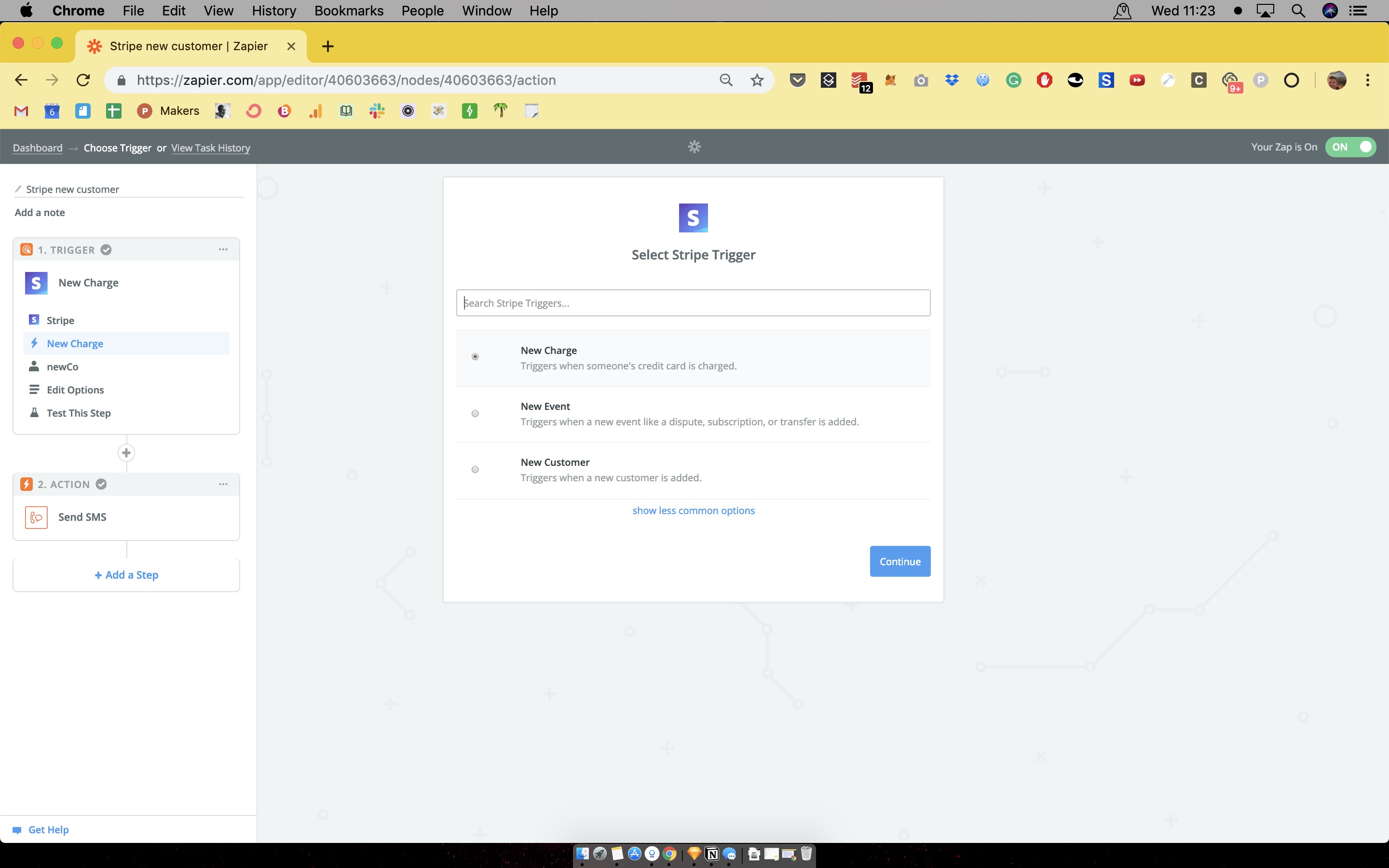Viewport: 1389px width, 868px height.
Task: Open the Dashboard link
Action: 38,148
